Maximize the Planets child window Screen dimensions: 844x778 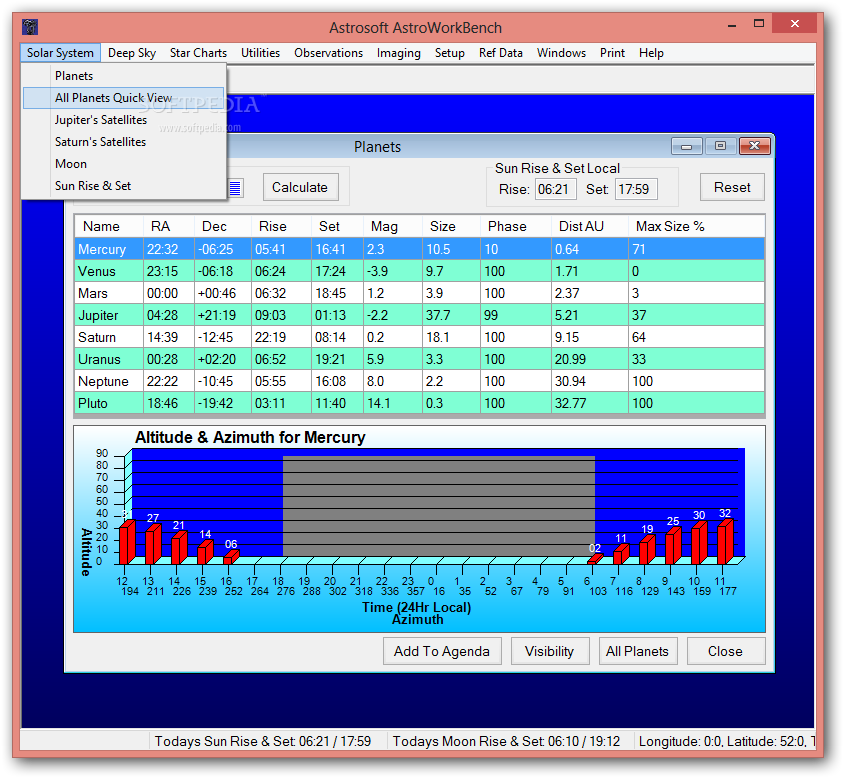click(720, 146)
